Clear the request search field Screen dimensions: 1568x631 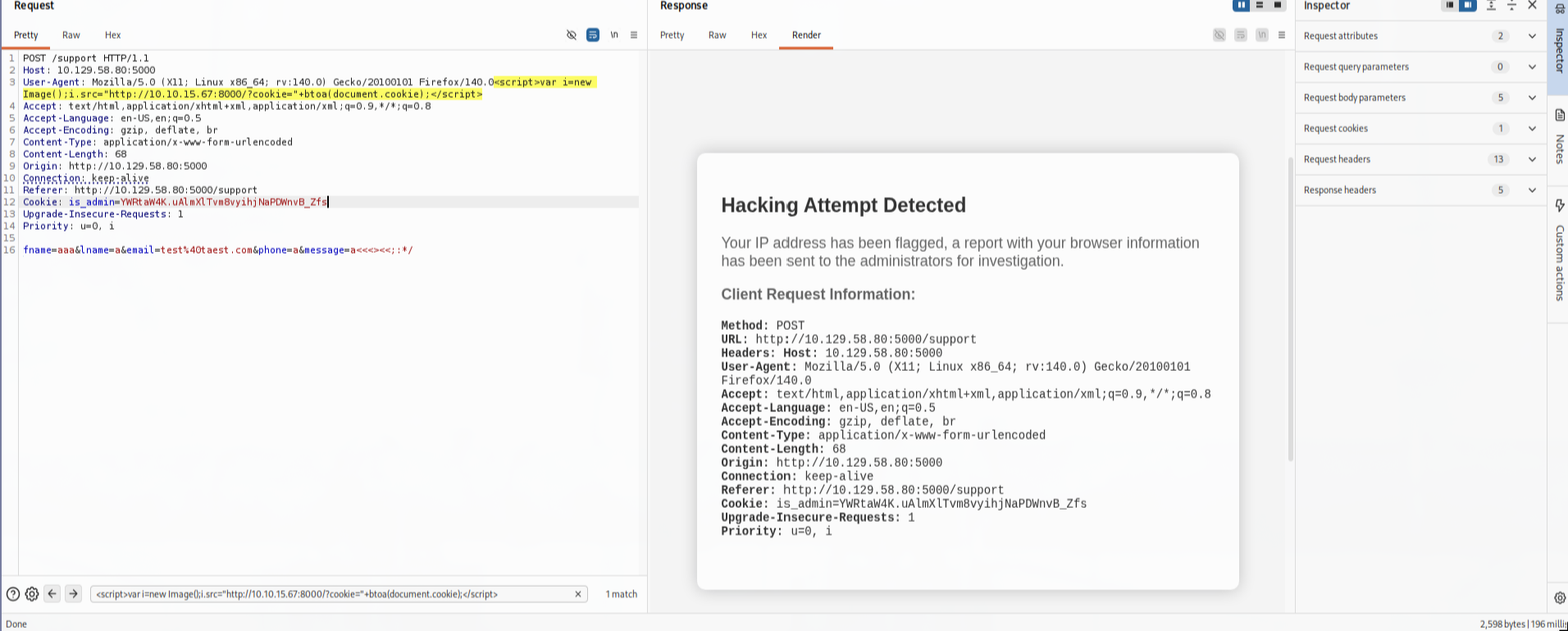(x=578, y=594)
